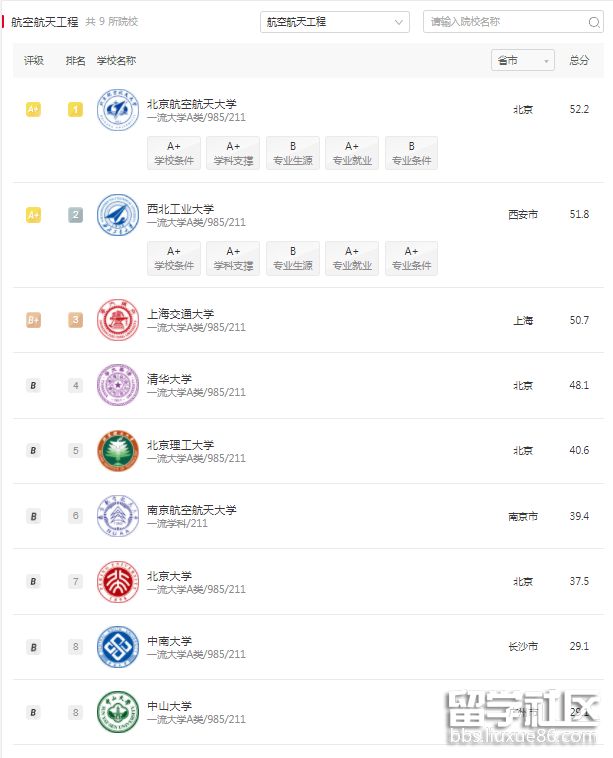Viewport: 613px width, 758px height.
Task: Open 北京航空航天大学 name link
Action: tap(191, 104)
